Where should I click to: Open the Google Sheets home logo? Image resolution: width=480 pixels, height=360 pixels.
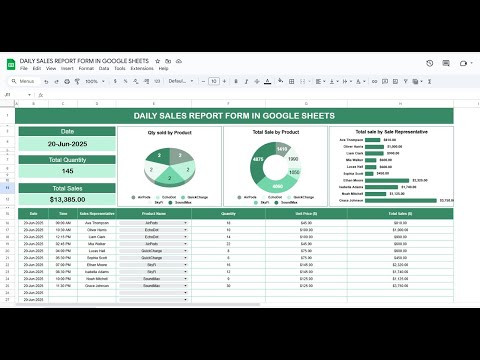(11, 64)
